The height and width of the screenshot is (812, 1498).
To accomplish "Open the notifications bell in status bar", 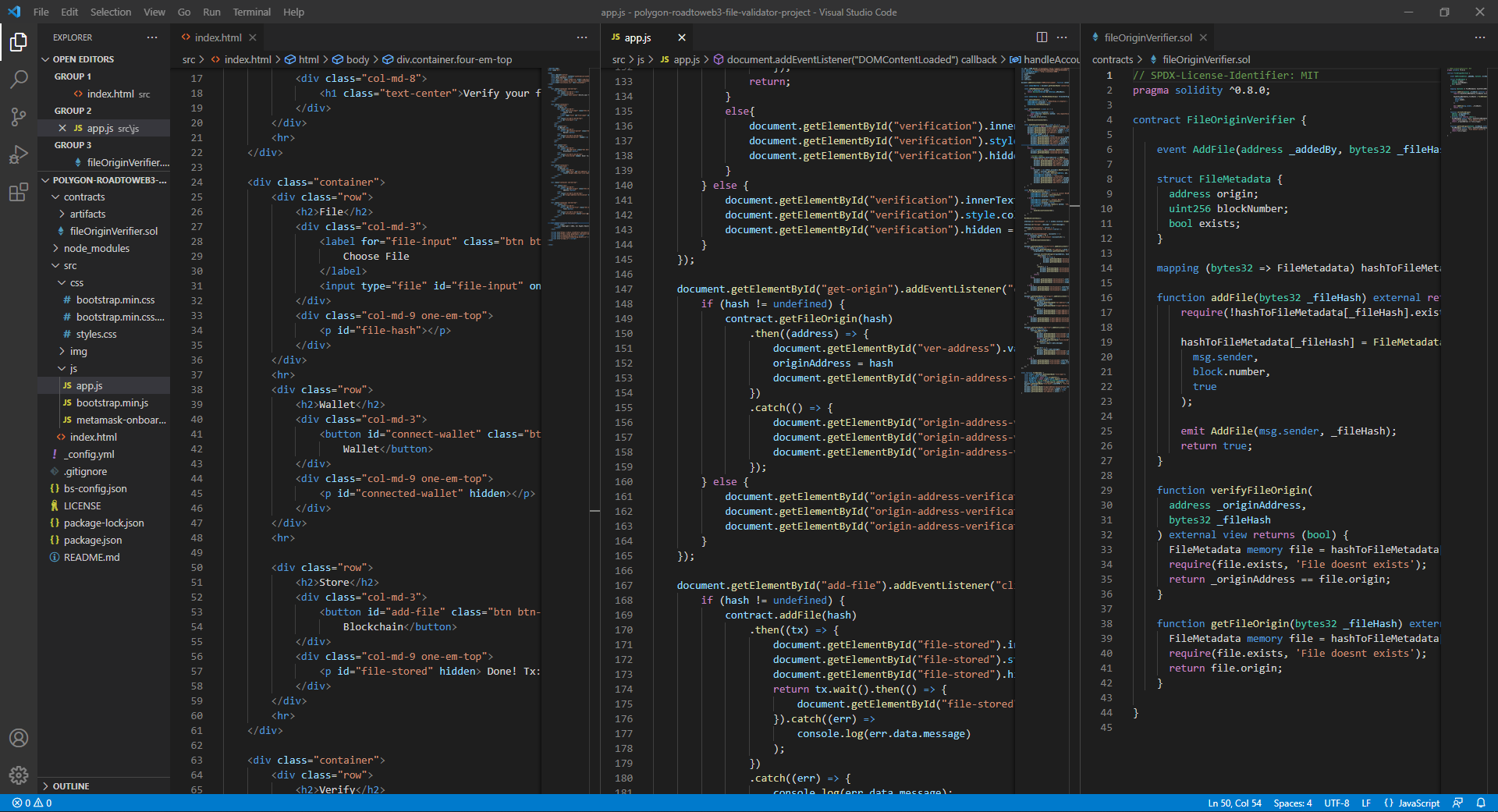I will [1480, 803].
